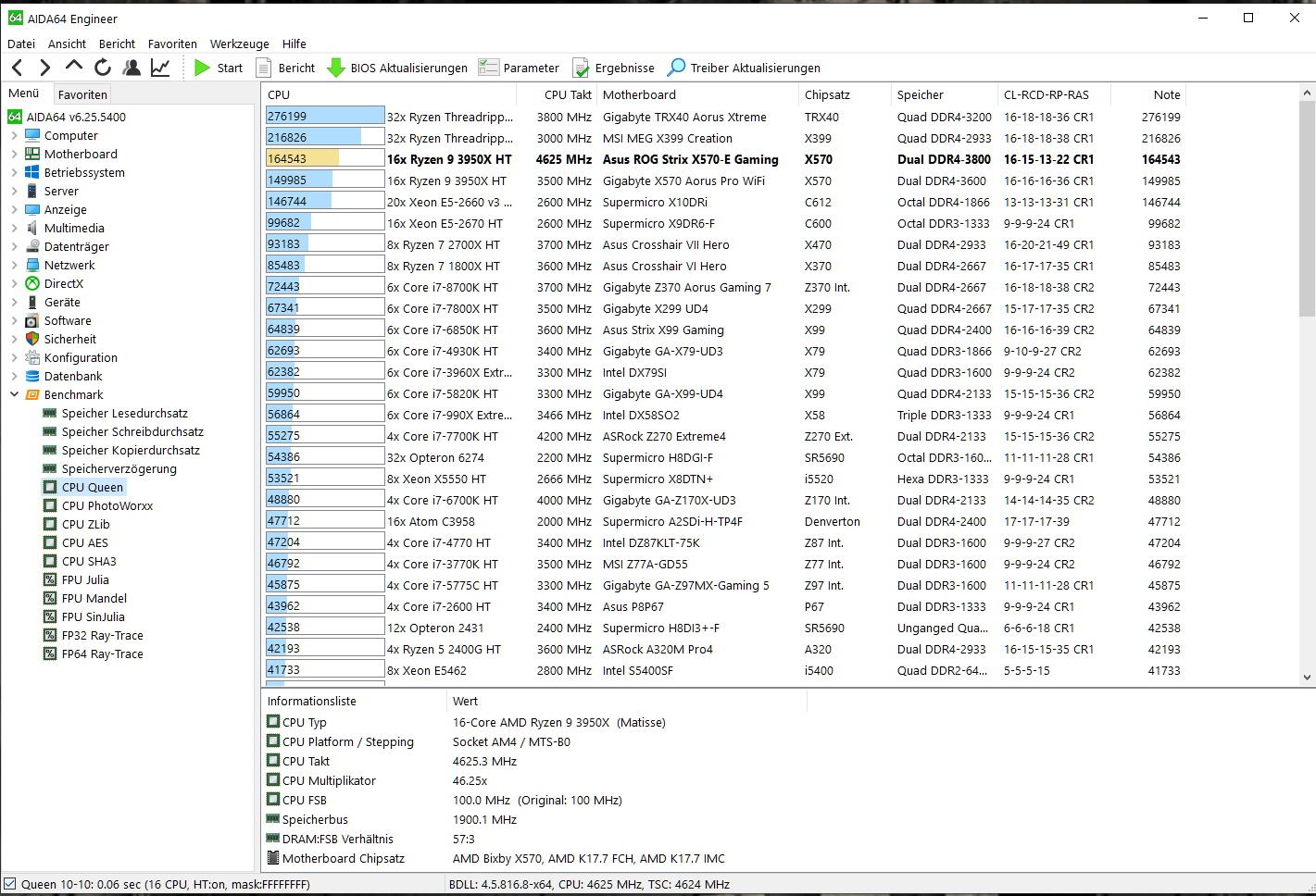Switch to the Favoriten tab
Image resolution: width=1316 pixels, height=896 pixels.
82,94
